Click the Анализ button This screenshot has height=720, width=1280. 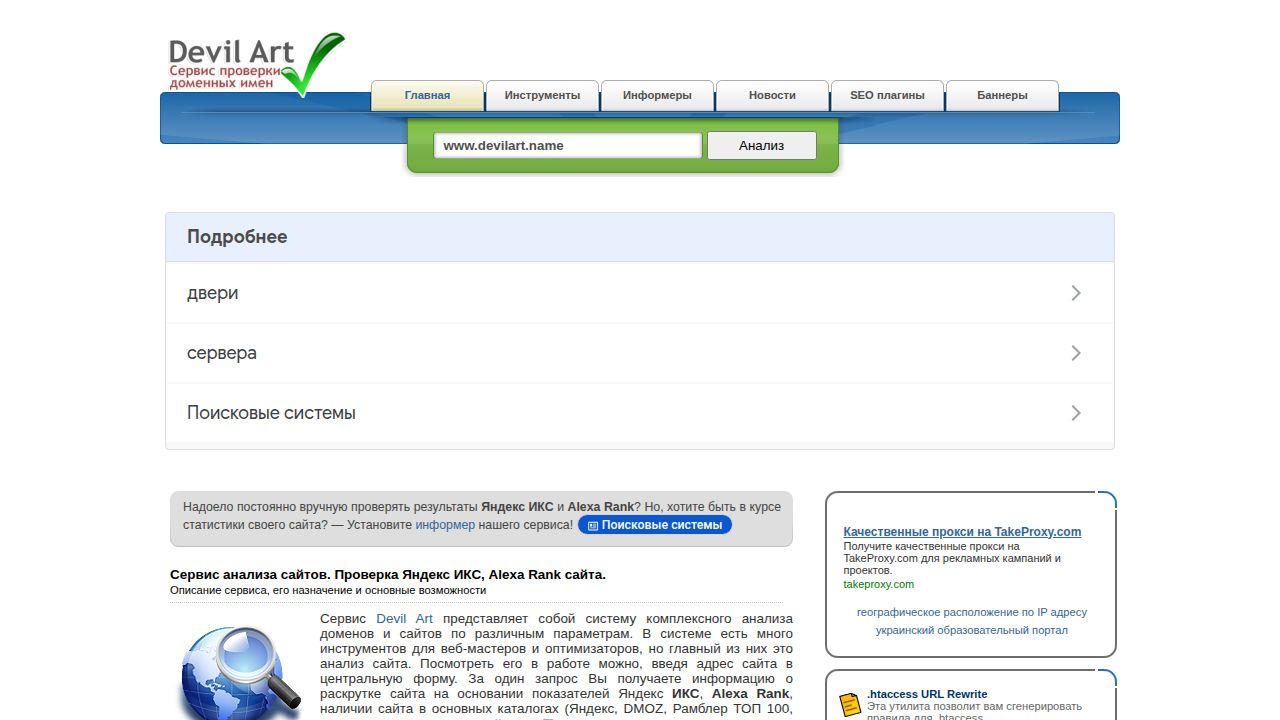pyautogui.click(x=762, y=145)
